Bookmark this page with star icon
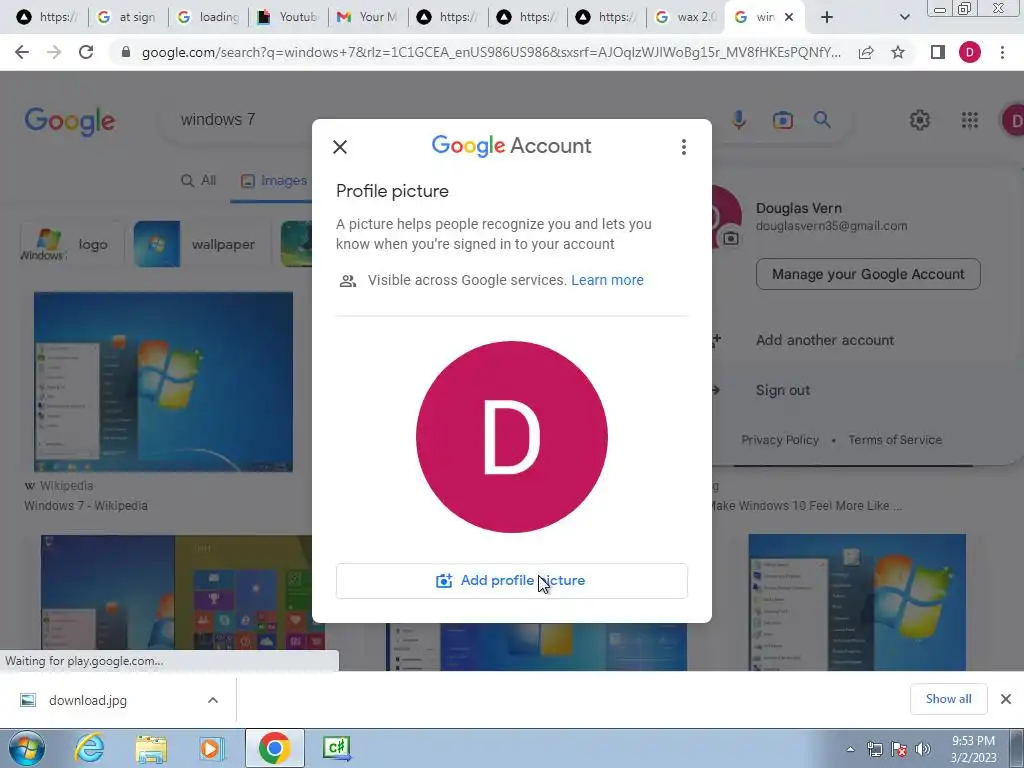Image resolution: width=1024 pixels, height=768 pixels. (x=898, y=52)
